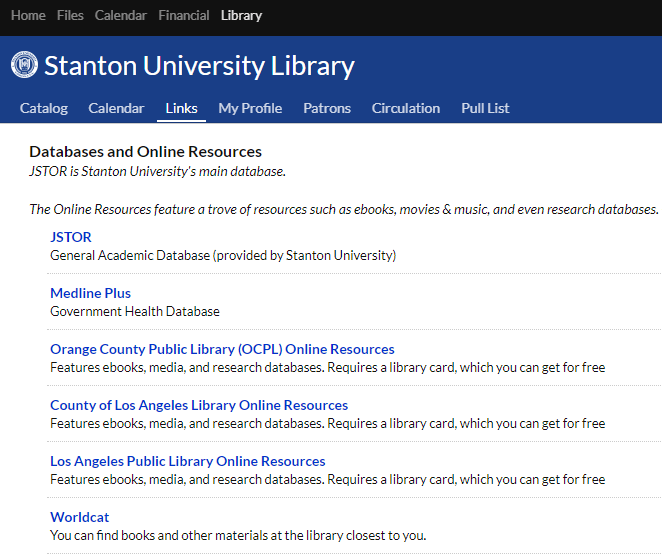Go to the Patrons tab
Screen dimensions: 662x556
coord(327,108)
